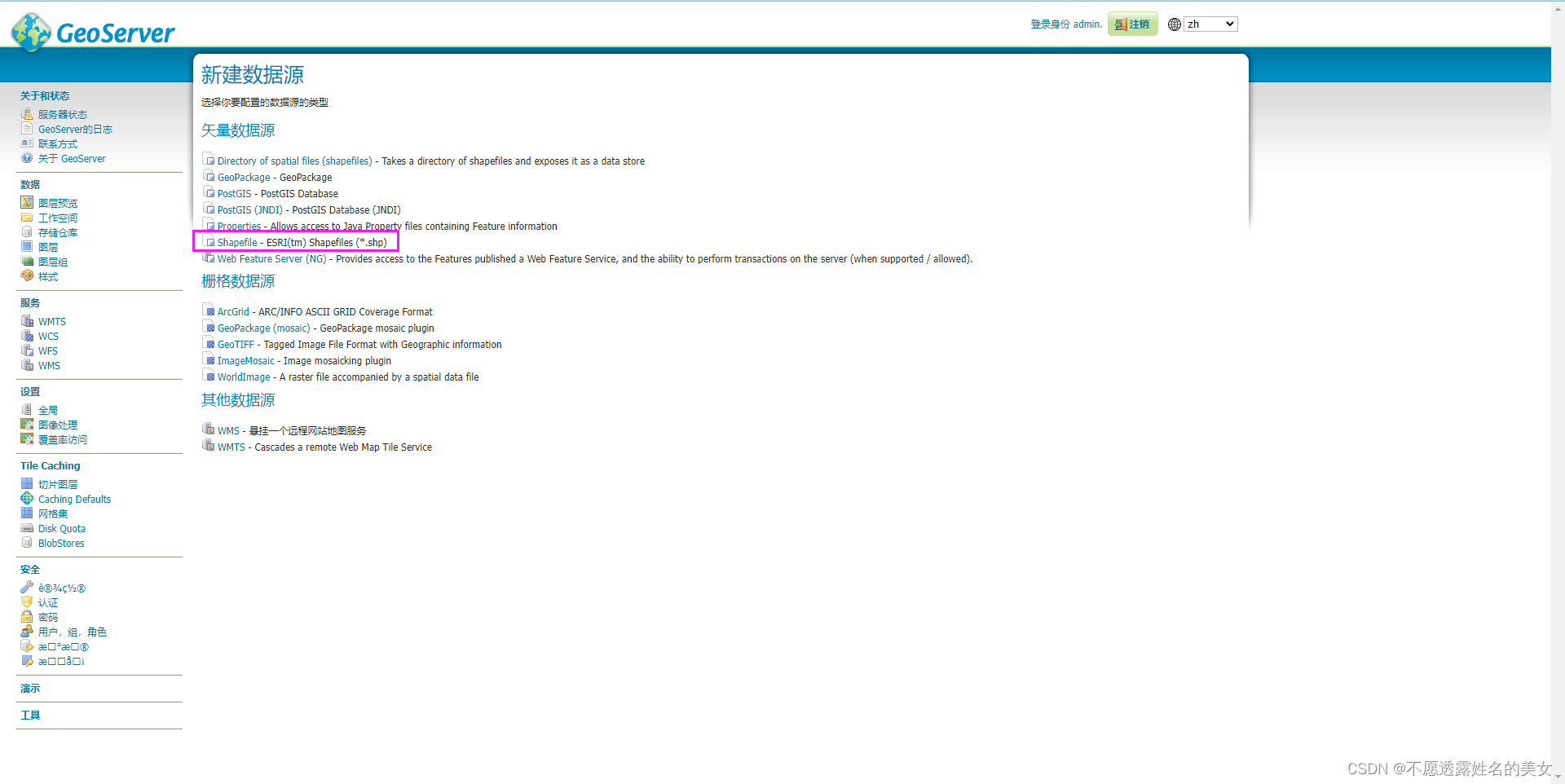Screen dimensions: 1565x784
Task: Click the Disk Quota icon
Action: pyautogui.click(x=27, y=528)
